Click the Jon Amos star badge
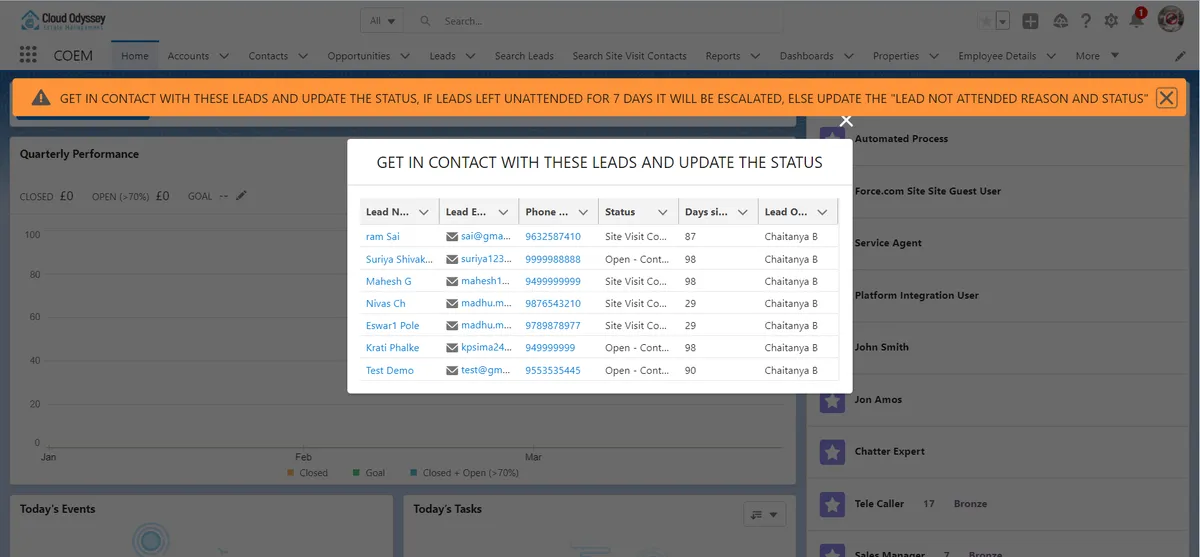 tap(832, 399)
